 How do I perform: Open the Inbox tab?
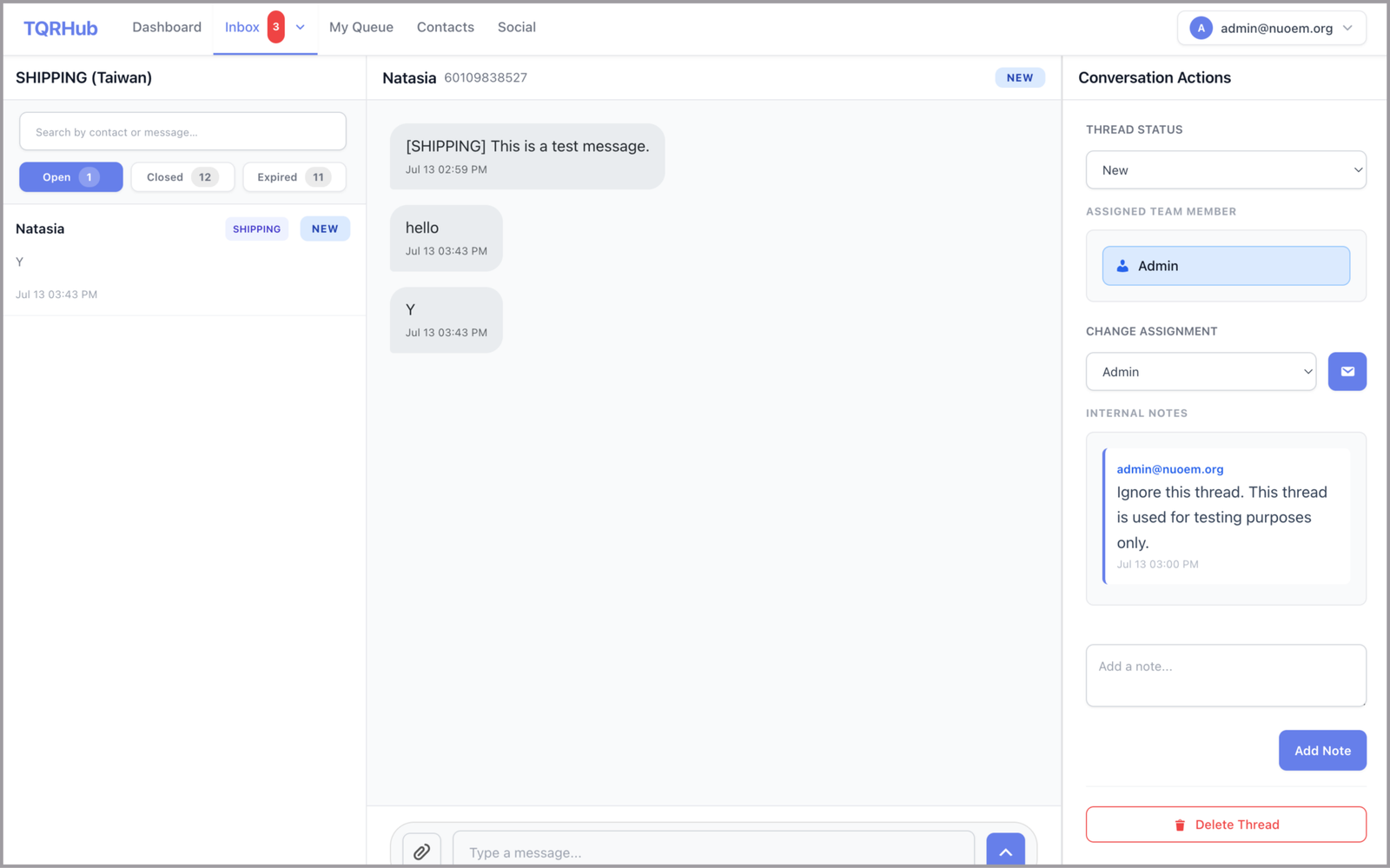coord(242,27)
